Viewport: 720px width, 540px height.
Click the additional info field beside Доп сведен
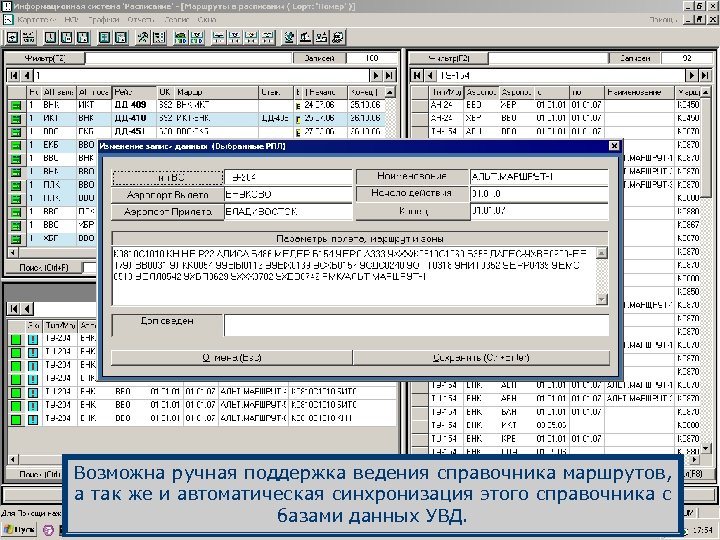point(416,326)
